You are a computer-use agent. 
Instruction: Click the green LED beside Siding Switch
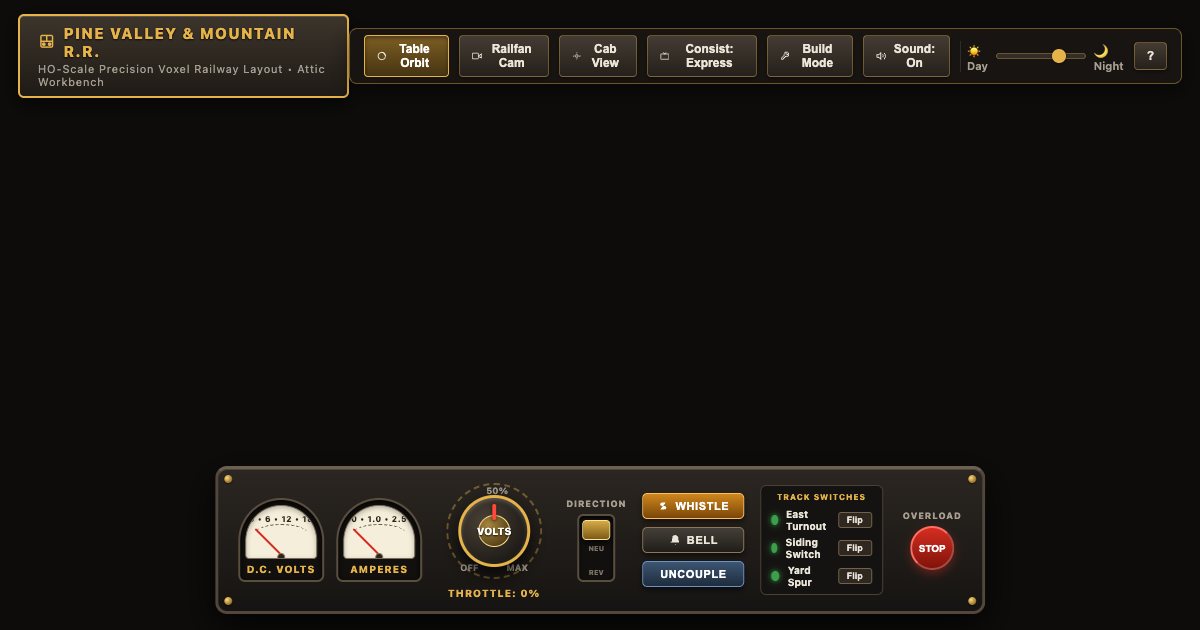(774, 548)
